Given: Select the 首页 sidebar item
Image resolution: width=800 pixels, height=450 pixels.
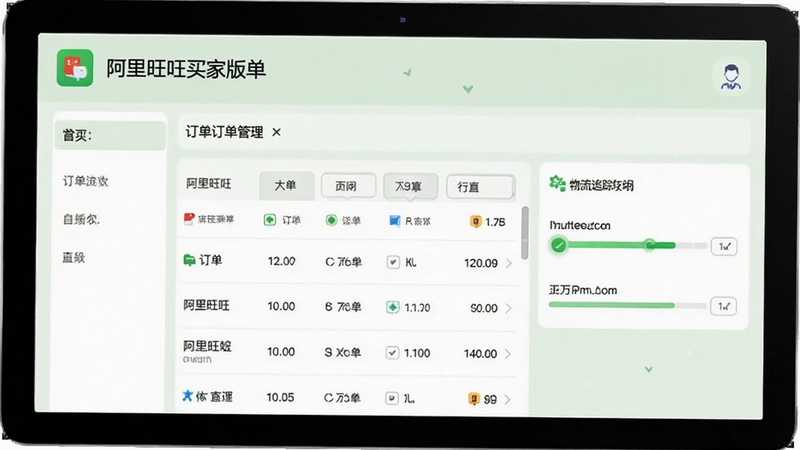Looking at the screenshot, I should (110, 136).
